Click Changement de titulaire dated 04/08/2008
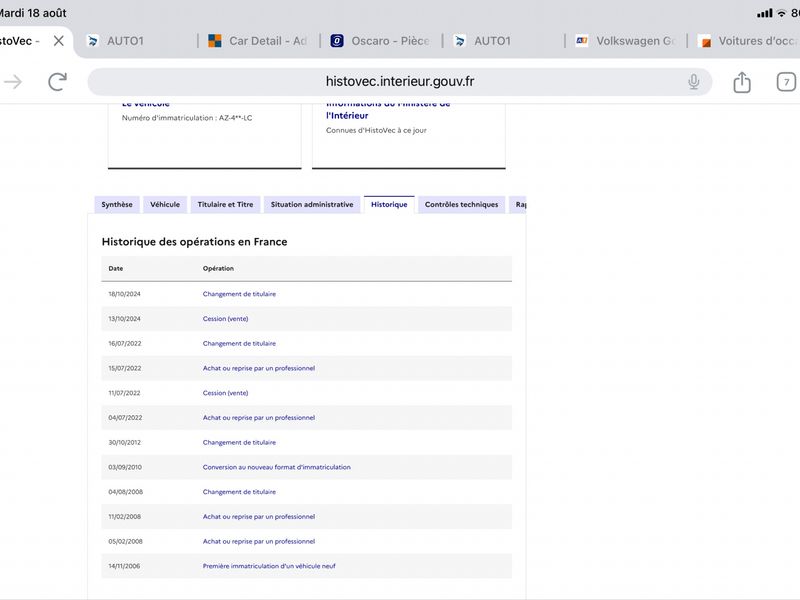This screenshot has height=600, width=800. (x=239, y=492)
